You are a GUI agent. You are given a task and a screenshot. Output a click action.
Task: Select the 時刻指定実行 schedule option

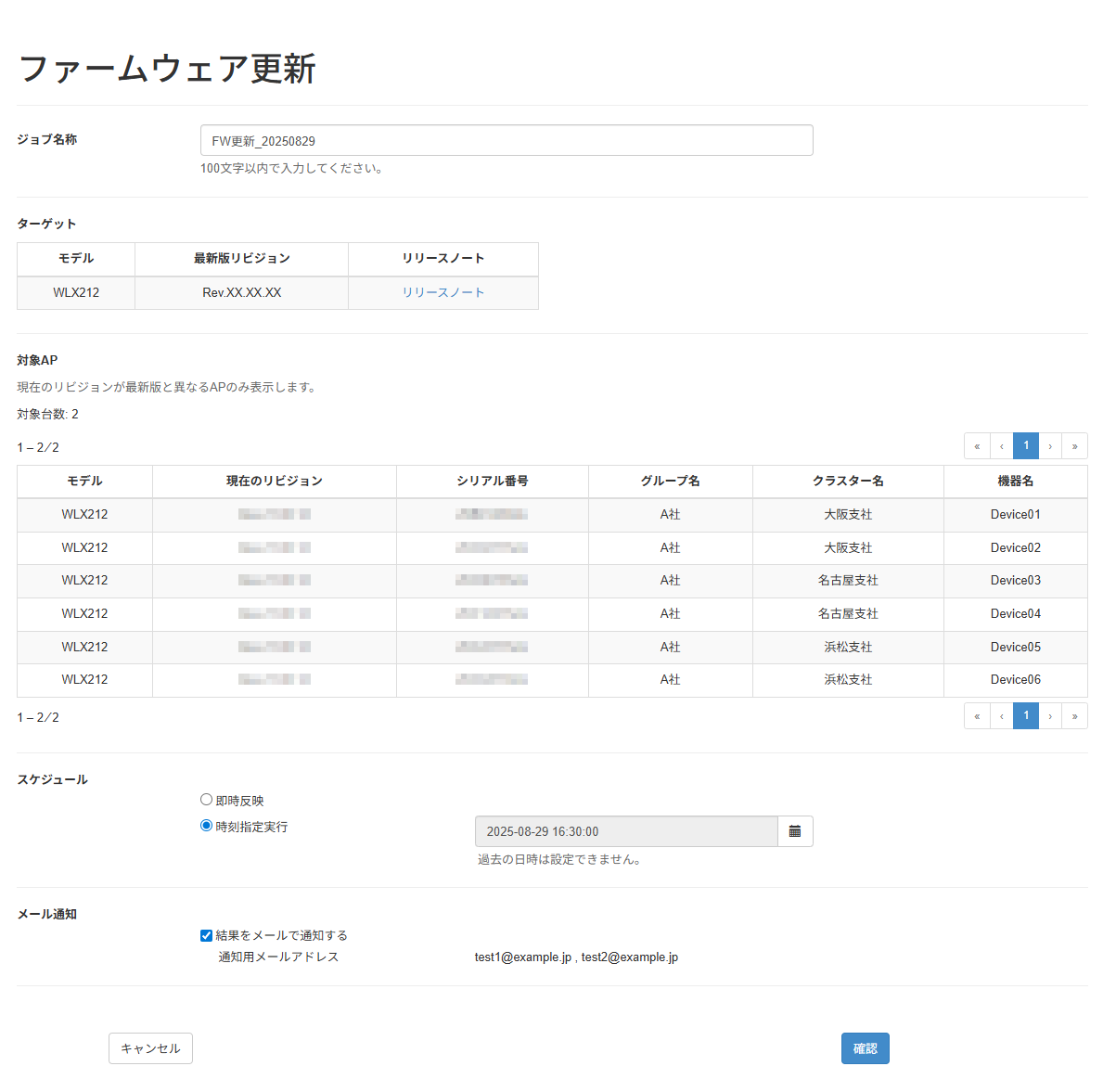pos(206,825)
